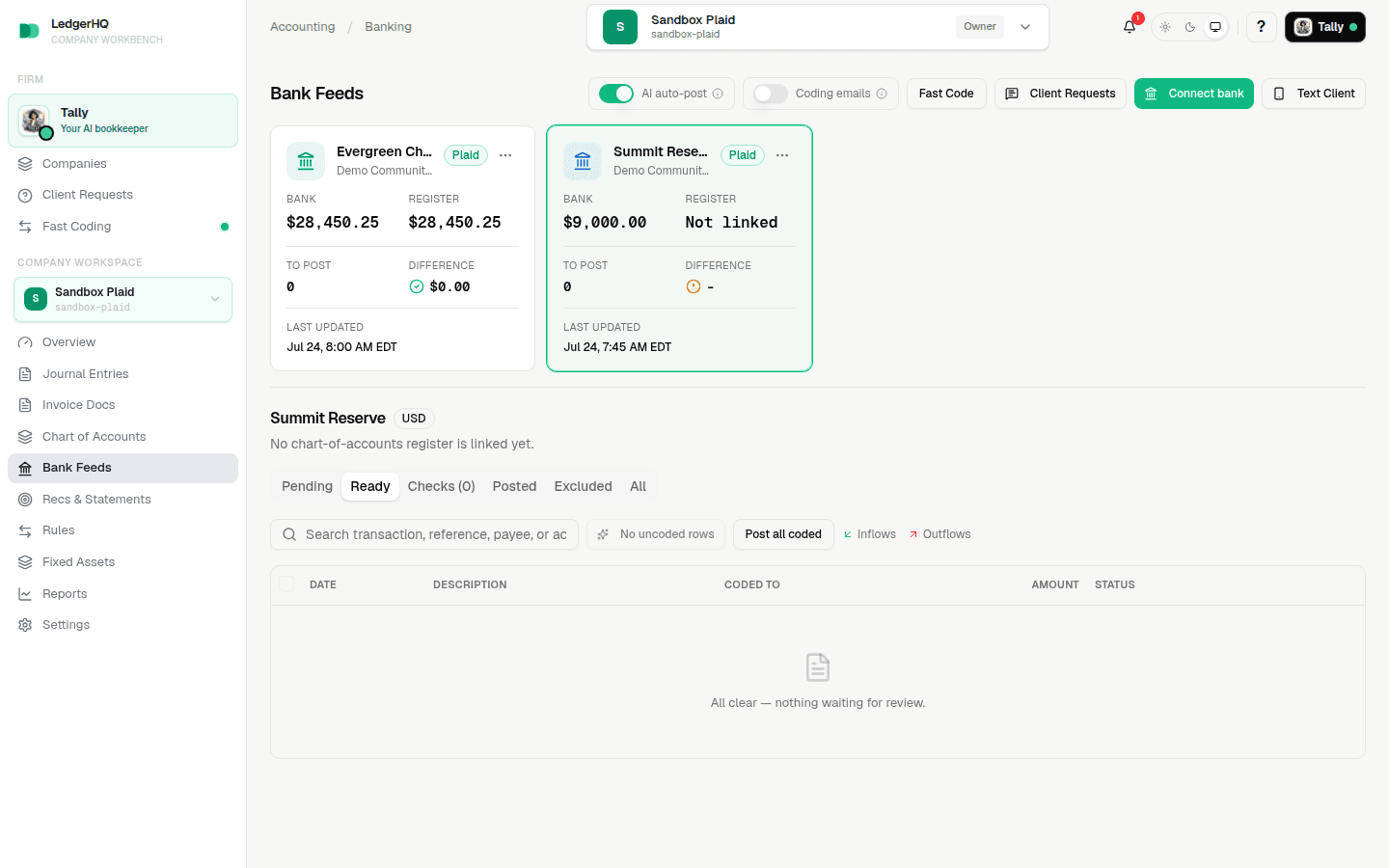This screenshot has height=868, width=1389.
Task: Open Journal Entries page
Action: (x=123, y=374)
